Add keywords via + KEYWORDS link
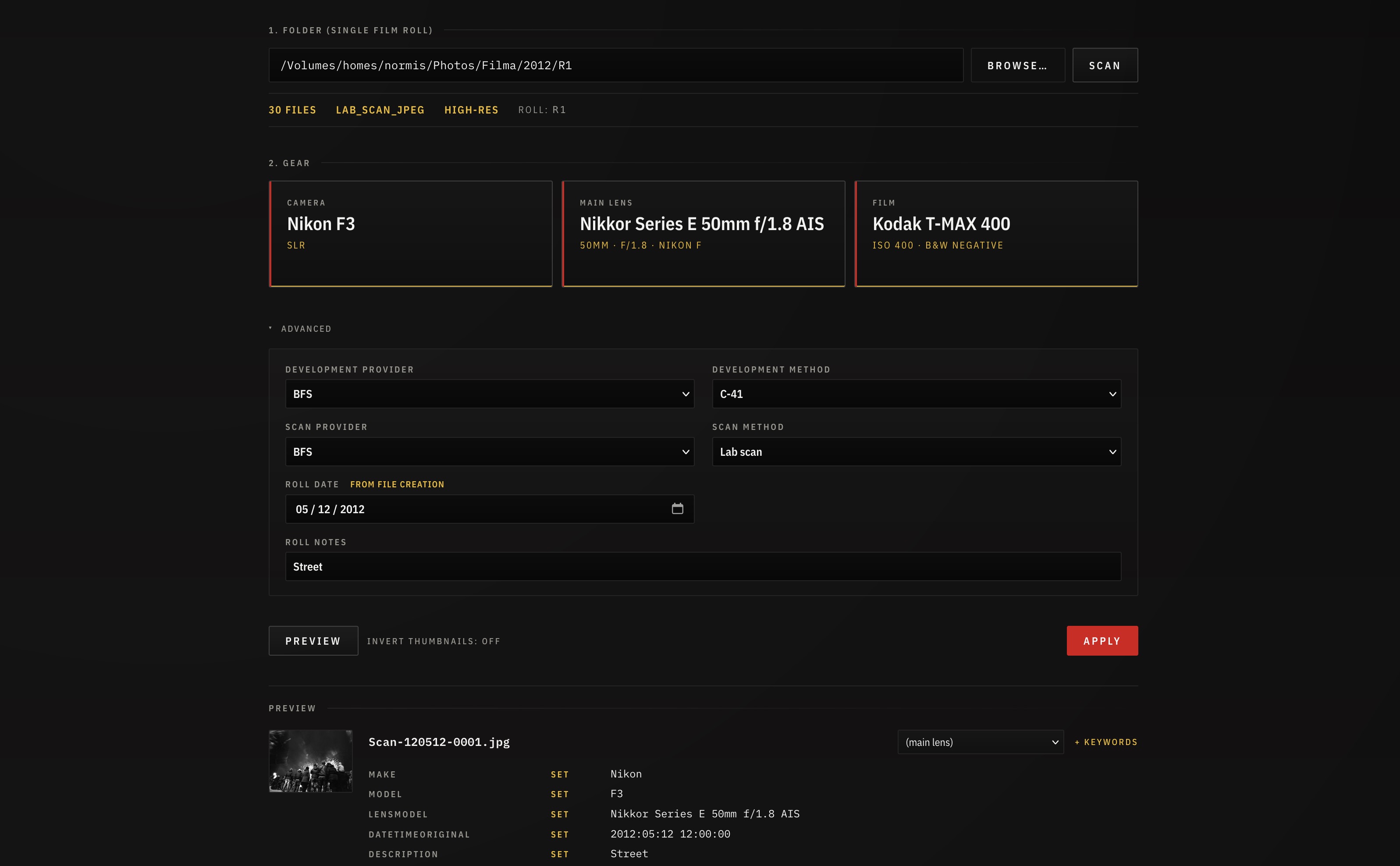Viewport: 1400px width, 866px height. coord(1105,742)
